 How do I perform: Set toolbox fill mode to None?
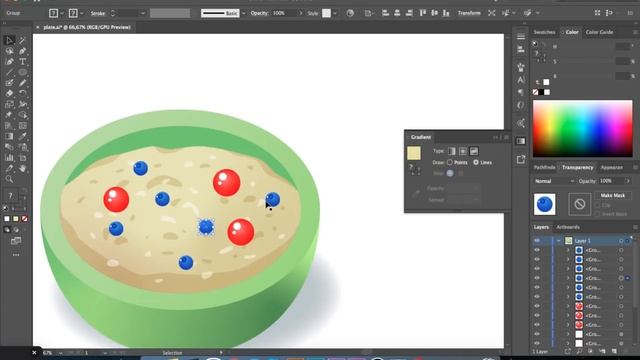point(24,219)
